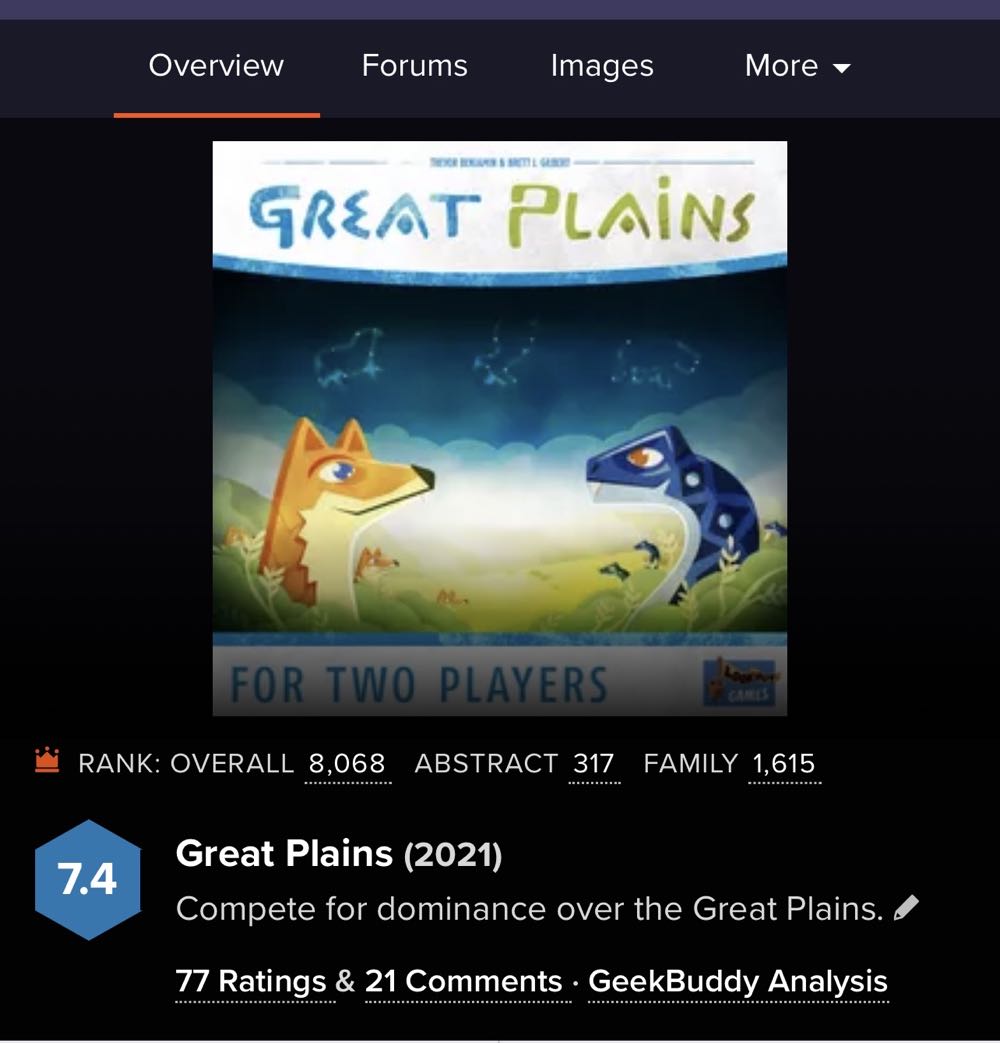Click the (2021) year next to the title
Screen dimensions: 1000x1043
point(453,855)
